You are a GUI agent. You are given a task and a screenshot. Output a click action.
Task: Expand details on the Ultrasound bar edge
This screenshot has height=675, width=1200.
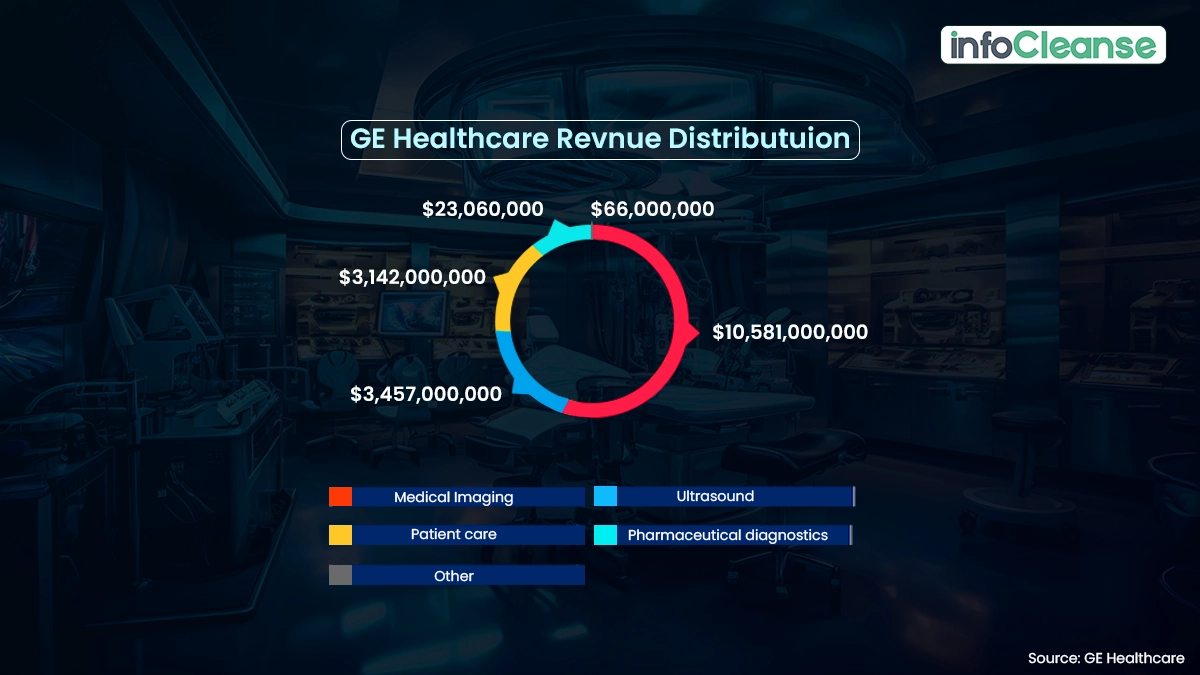click(x=851, y=496)
